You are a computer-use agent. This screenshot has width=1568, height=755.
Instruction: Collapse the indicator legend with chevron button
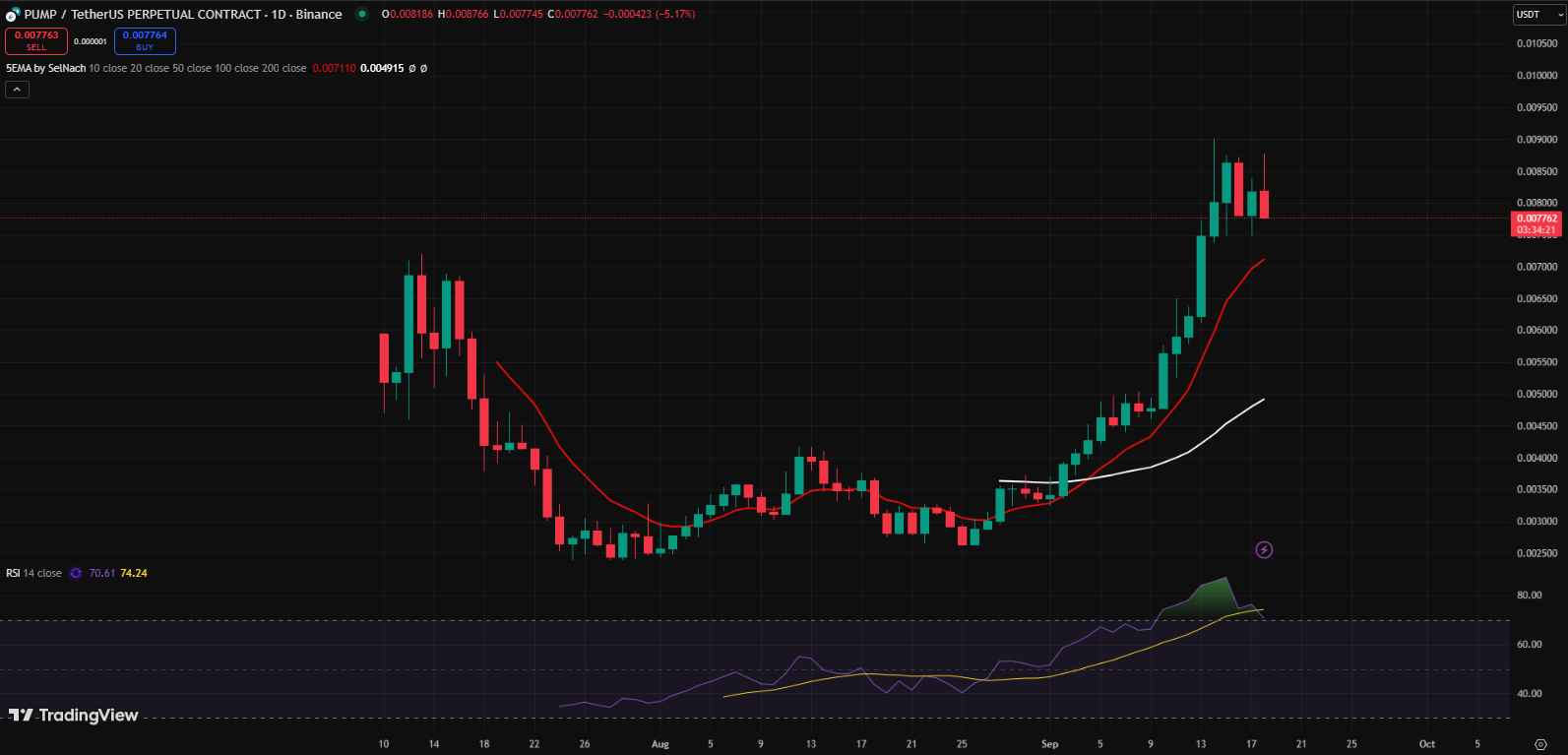coord(17,90)
